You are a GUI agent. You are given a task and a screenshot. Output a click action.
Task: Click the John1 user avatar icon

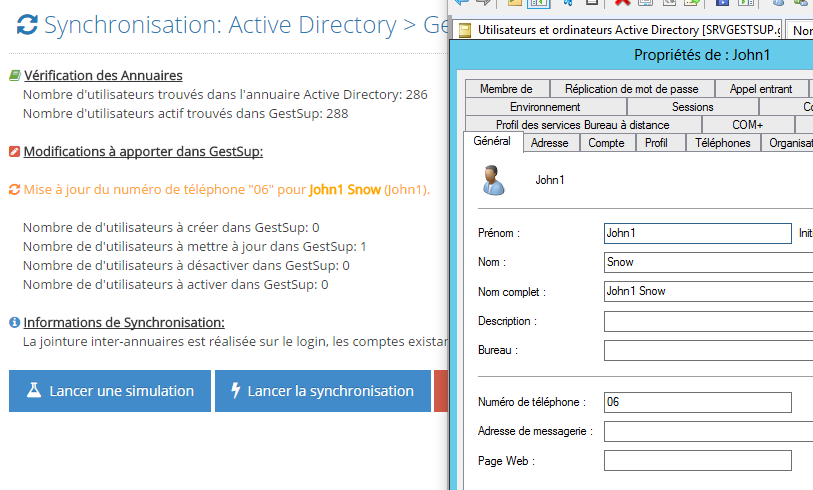pyautogui.click(x=493, y=180)
